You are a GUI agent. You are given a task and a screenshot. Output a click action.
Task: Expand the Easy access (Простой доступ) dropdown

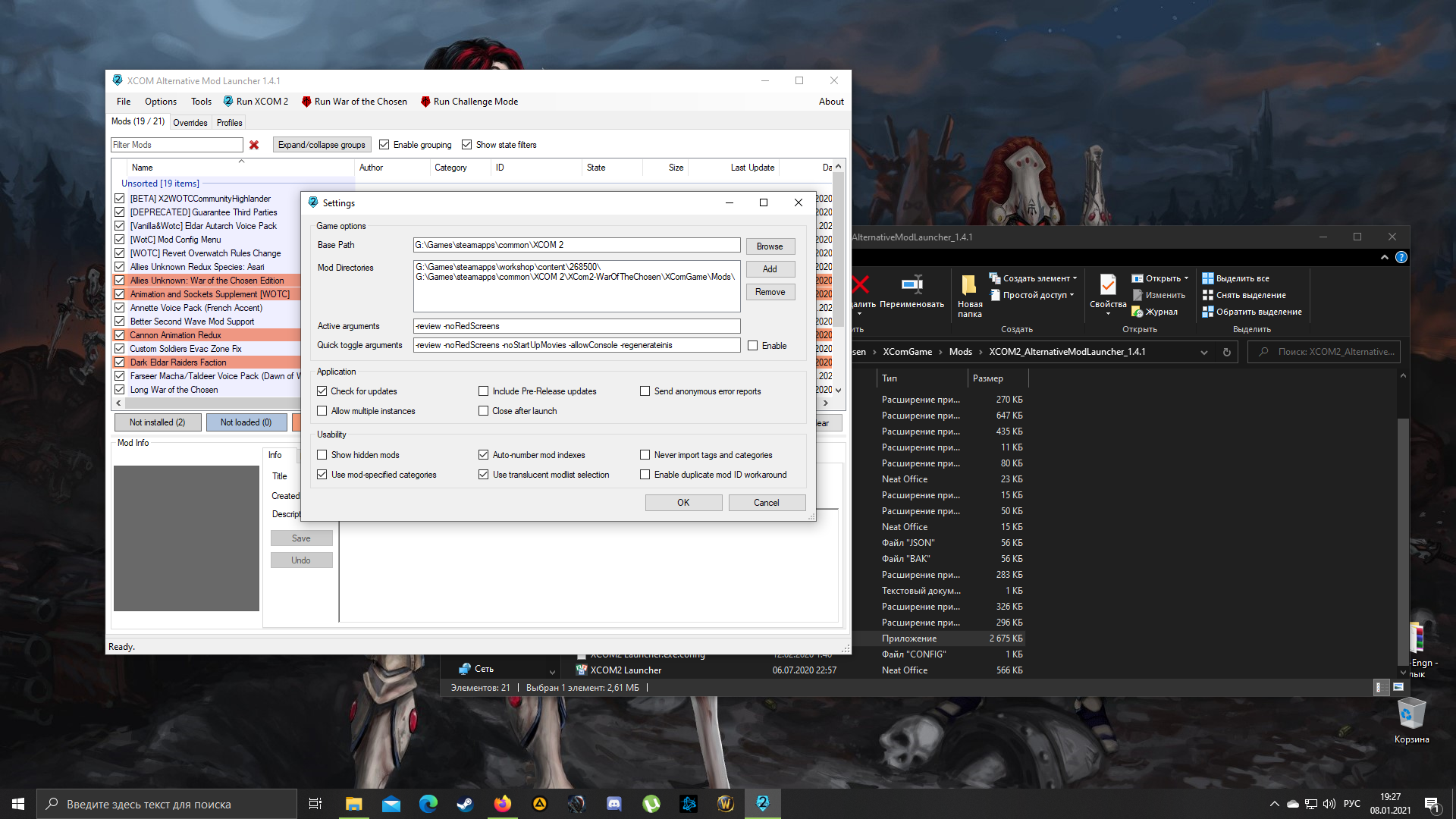pyautogui.click(x=1072, y=295)
